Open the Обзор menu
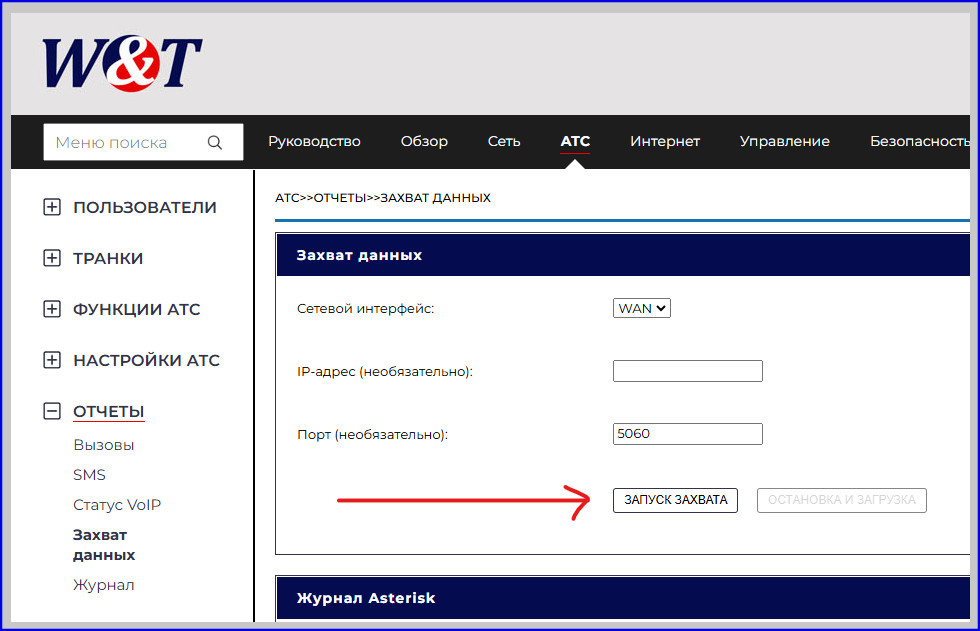This screenshot has height=631, width=980. coord(424,141)
